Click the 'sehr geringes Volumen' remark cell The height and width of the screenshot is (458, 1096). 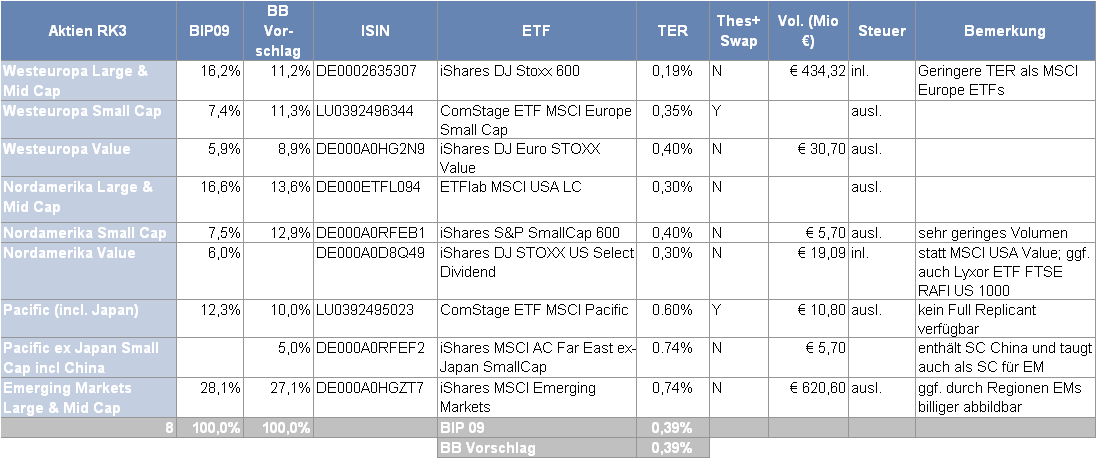coord(1004,233)
